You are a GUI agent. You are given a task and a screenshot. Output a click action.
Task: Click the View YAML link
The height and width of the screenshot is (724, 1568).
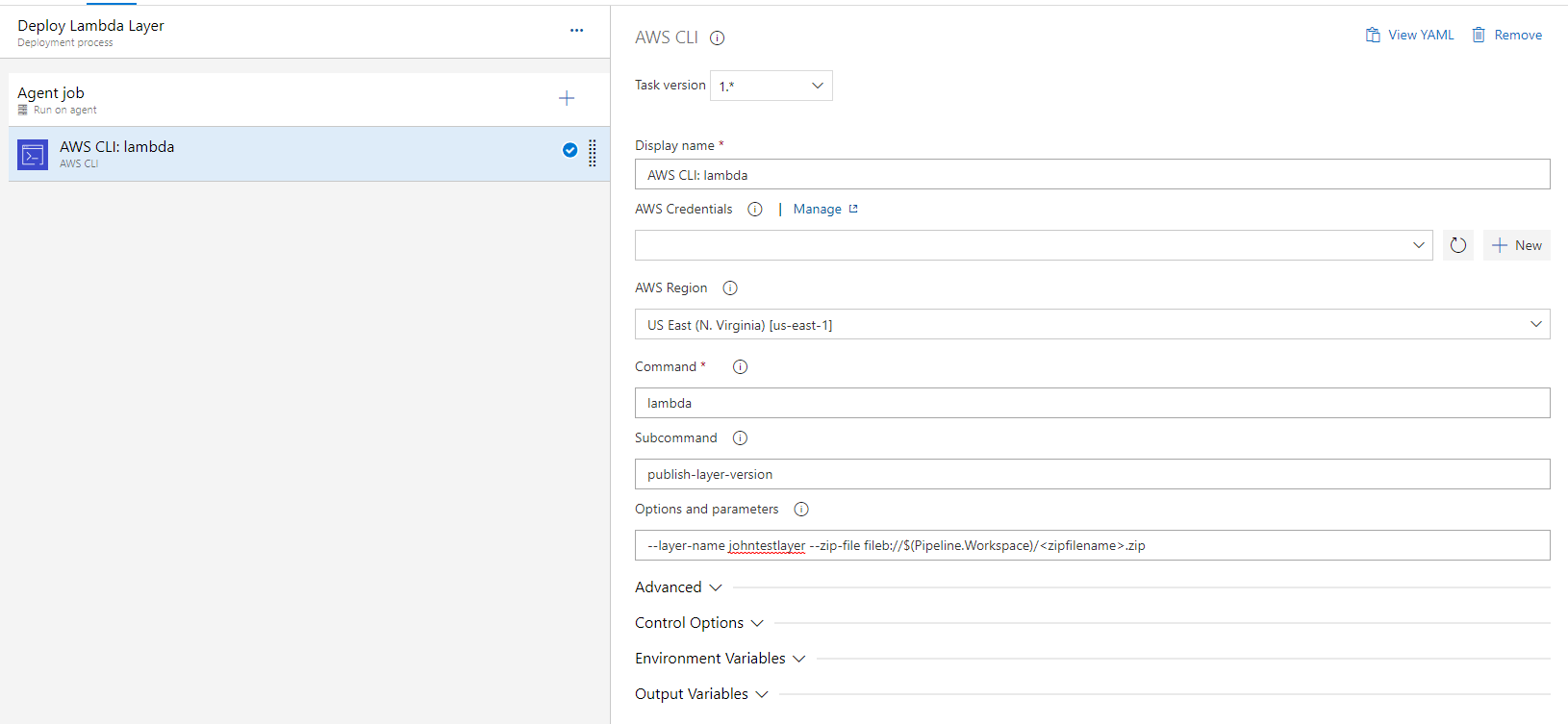[x=1421, y=35]
